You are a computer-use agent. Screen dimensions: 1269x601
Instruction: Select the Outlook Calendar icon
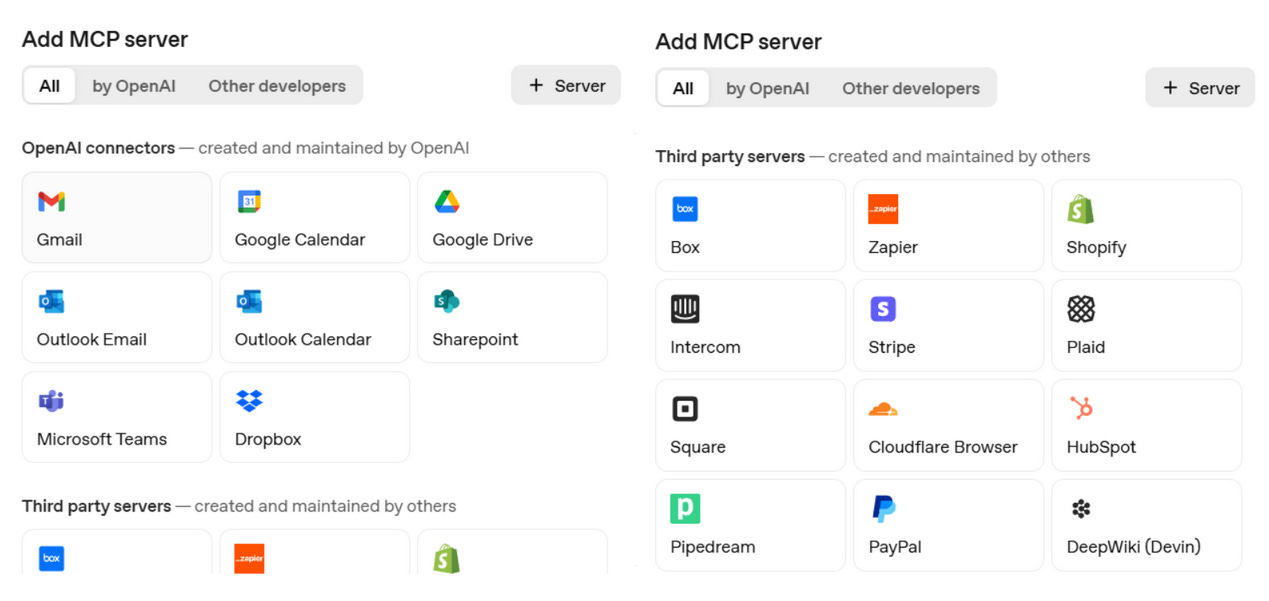[x=249, y=301]
